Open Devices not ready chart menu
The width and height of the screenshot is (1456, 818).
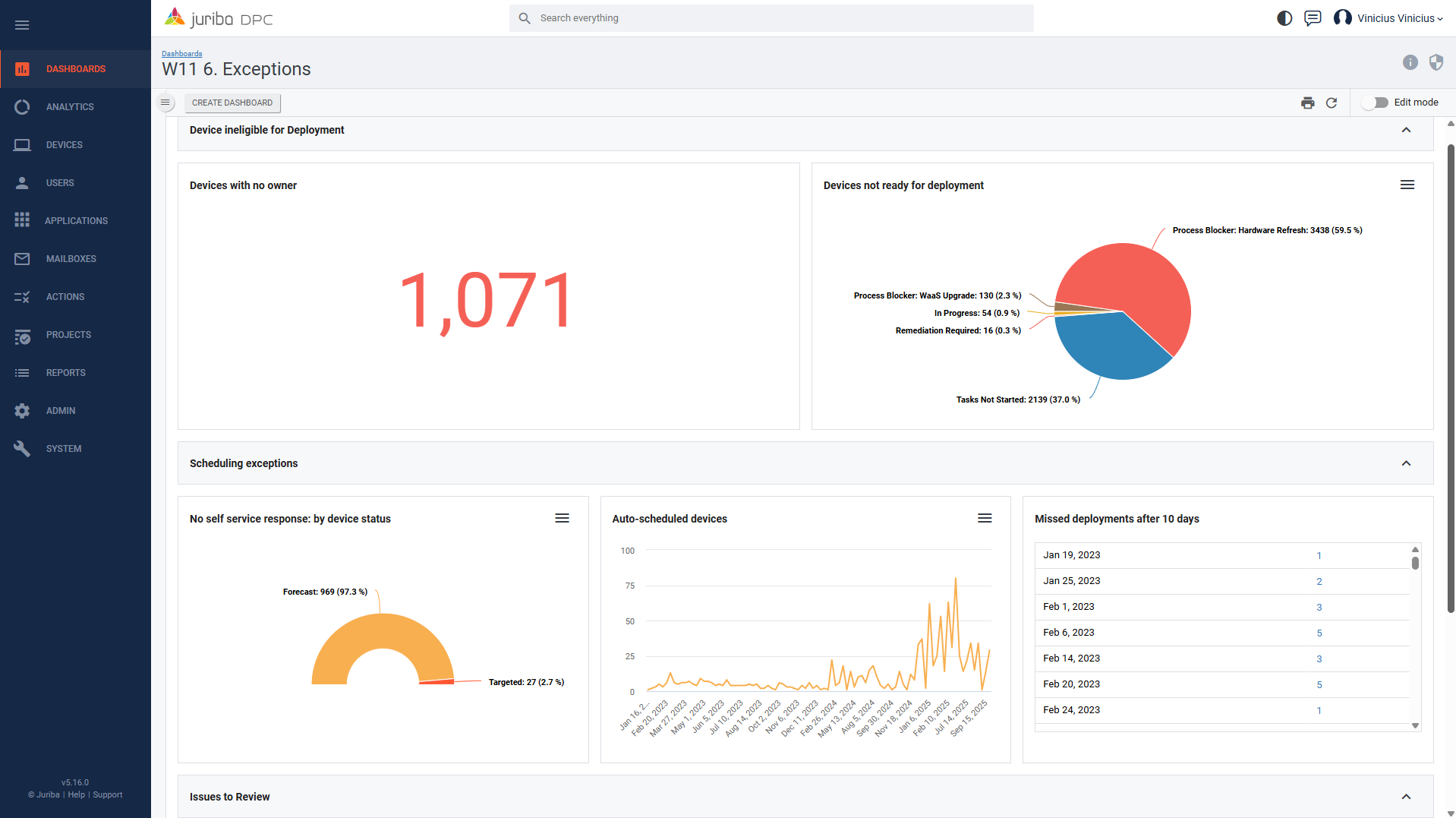(x=1407, y=185)
